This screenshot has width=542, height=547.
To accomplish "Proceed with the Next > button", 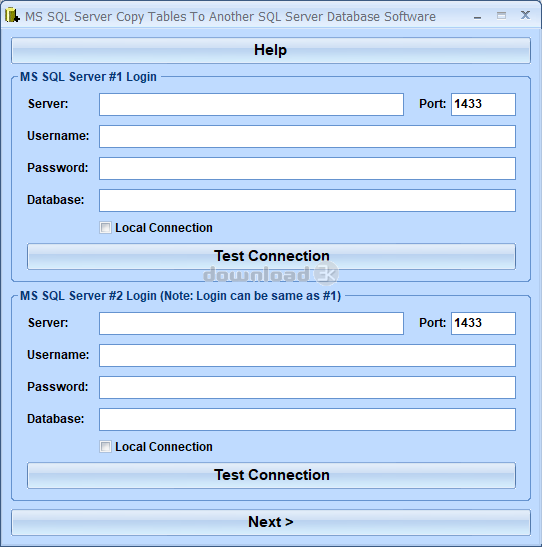I will tap(271, 522).
